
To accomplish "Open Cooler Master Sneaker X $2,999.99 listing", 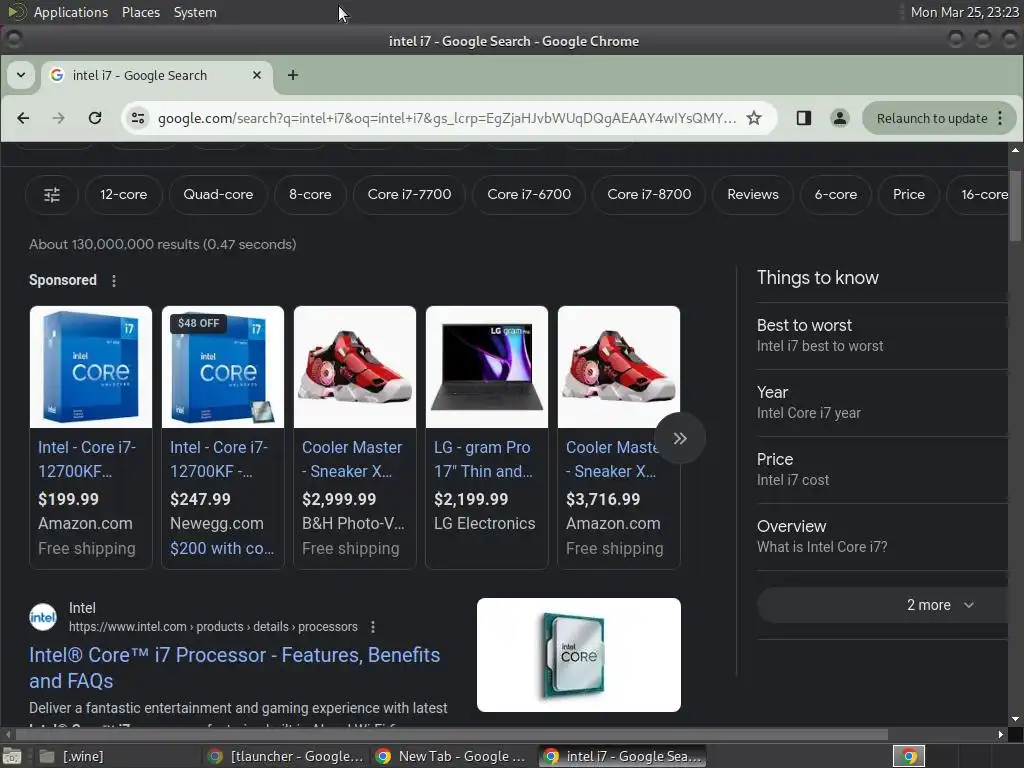I will click(x=355, y=438).
